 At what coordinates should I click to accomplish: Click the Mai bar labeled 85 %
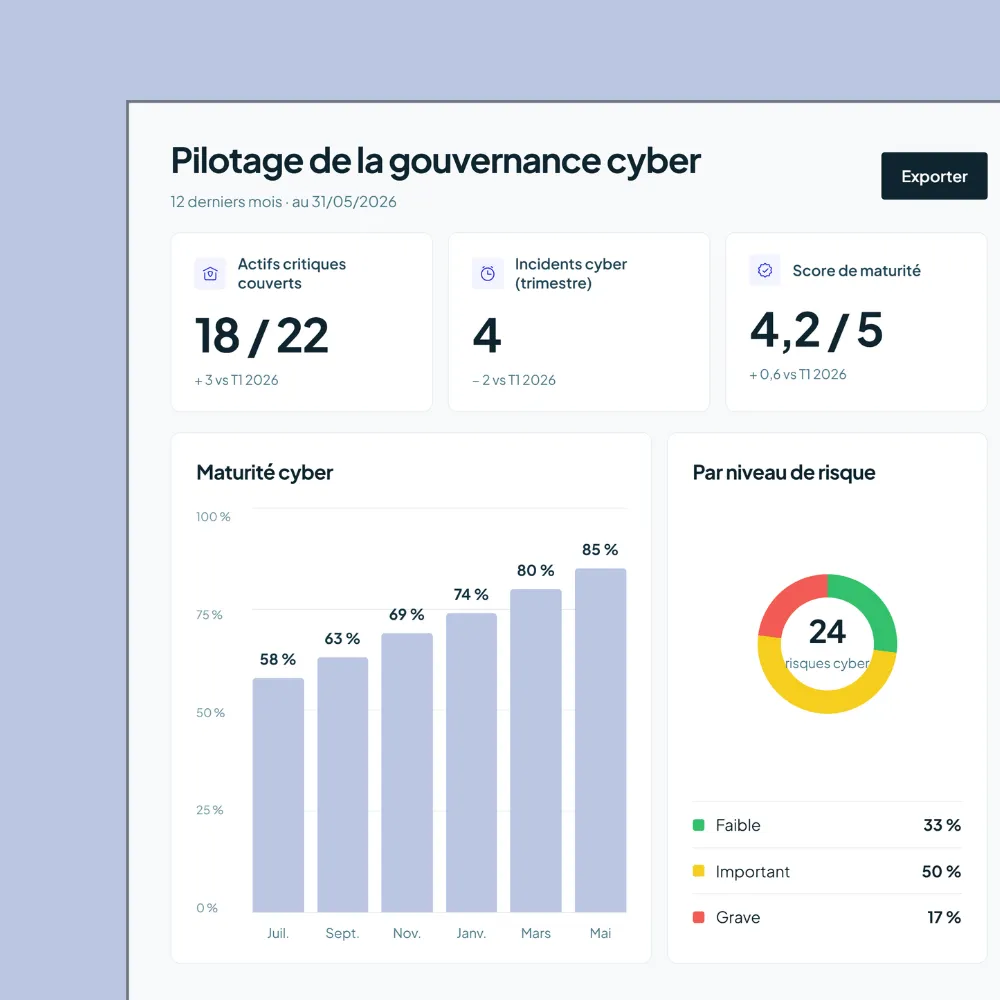click(600, 740)
